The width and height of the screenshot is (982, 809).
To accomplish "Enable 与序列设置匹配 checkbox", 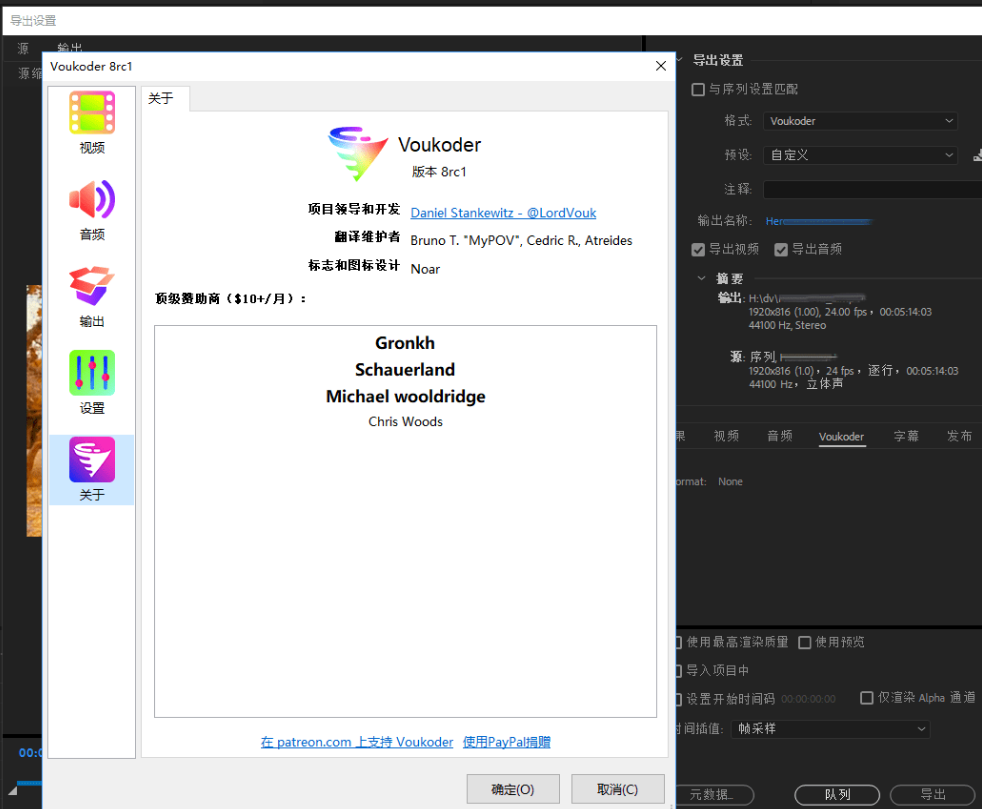I will [x=698, y=90].
